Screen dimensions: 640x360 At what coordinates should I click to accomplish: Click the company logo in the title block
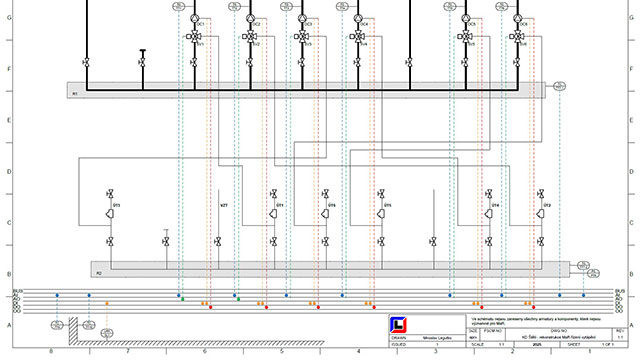point(398,325)
